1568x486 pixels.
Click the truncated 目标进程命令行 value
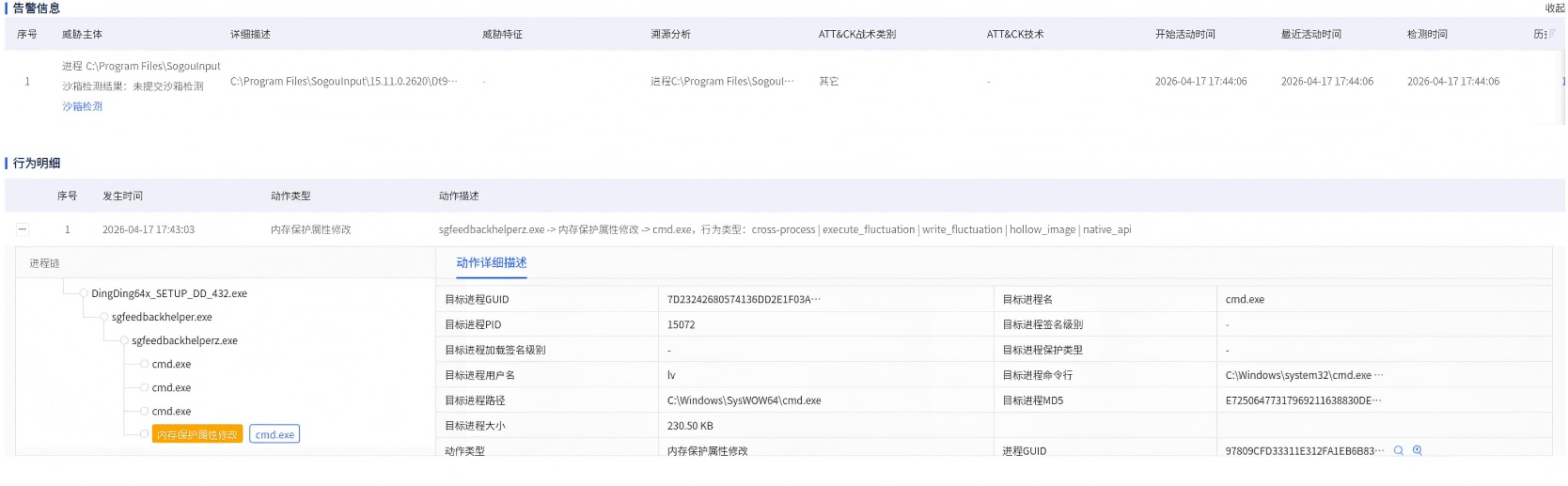coord(1303,375)
